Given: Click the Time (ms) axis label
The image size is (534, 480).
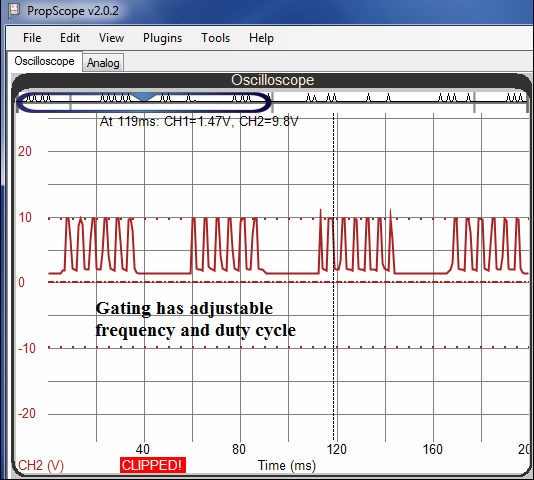Looking at the screenshot, I should (x=287, y=465).
